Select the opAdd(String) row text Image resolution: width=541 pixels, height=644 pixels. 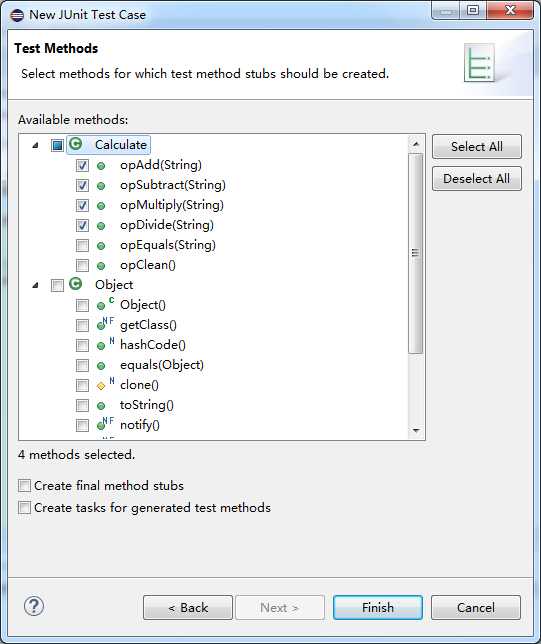point(161,165)
